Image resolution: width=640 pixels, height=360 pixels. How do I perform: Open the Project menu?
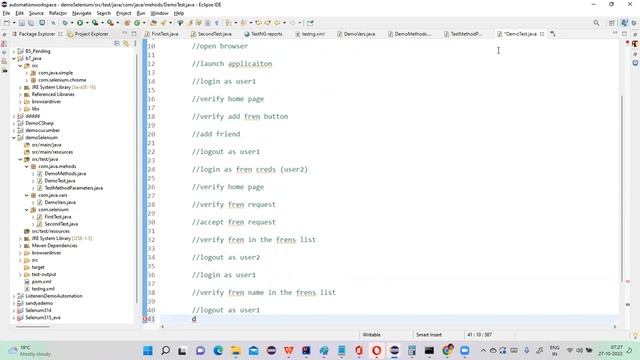(x=124, y=13)
